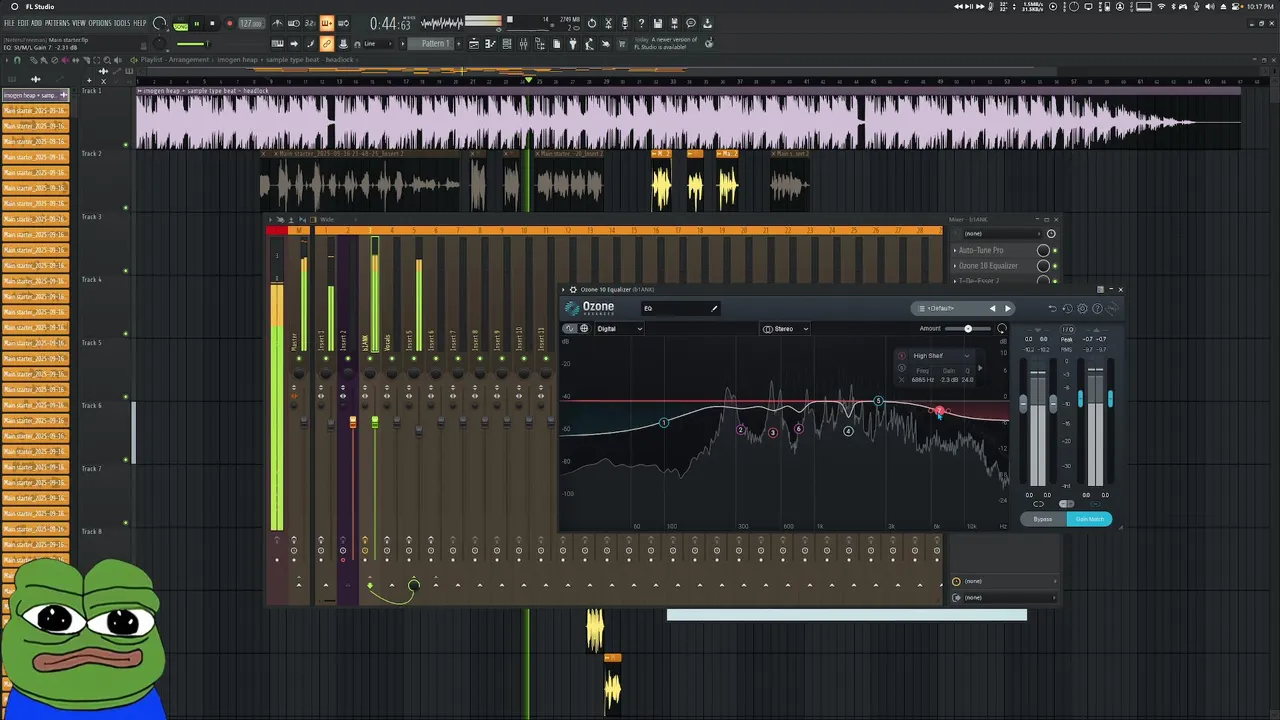Arm the record button
The width and height of the screenshot is (1280, 720).
230,23
